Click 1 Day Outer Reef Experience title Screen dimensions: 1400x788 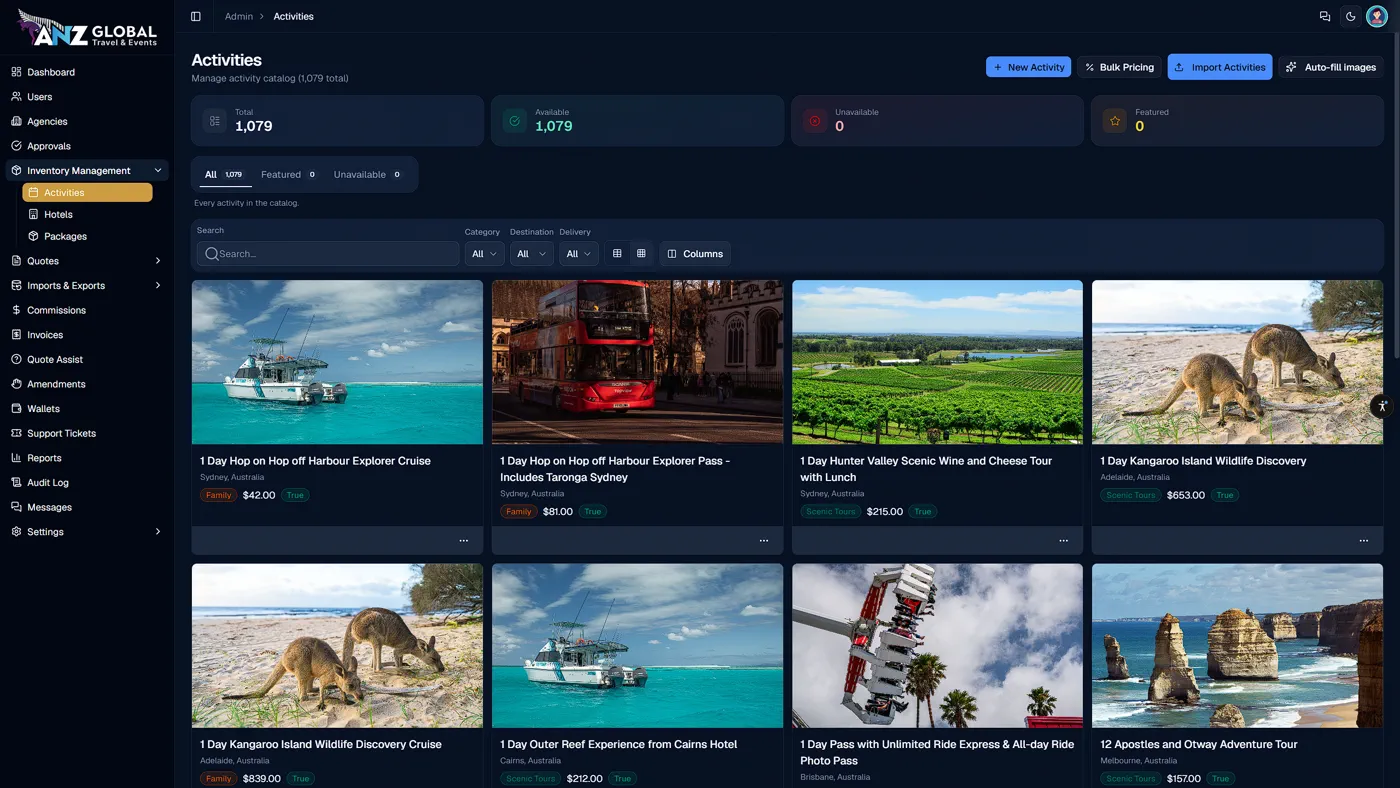[618, 744]
